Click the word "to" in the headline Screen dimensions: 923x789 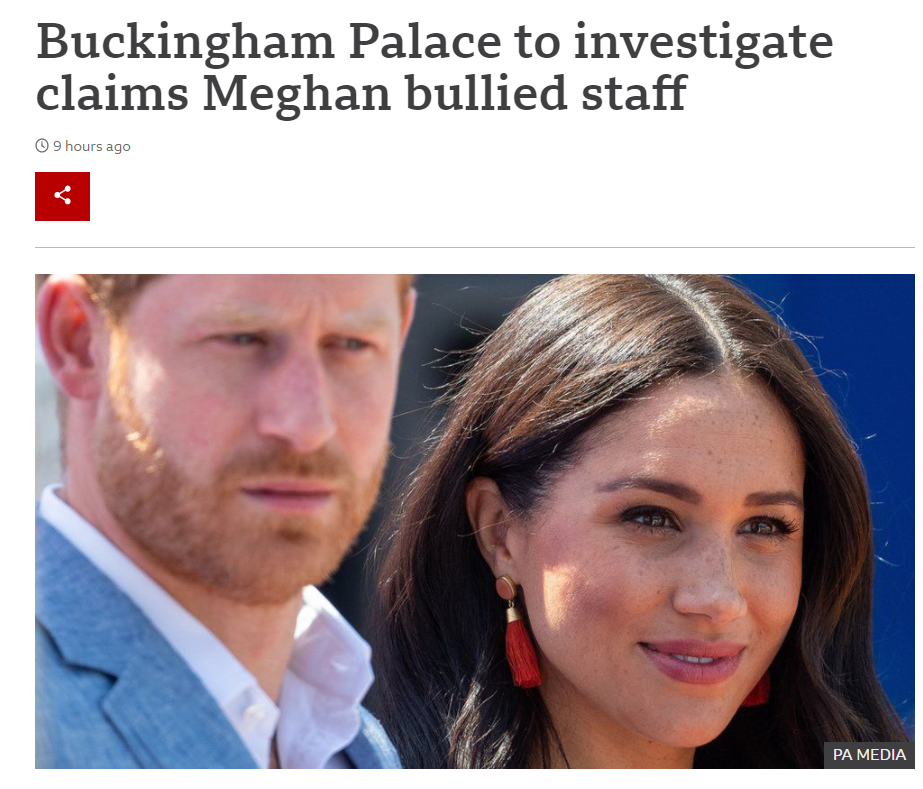(x=537, y=44)
